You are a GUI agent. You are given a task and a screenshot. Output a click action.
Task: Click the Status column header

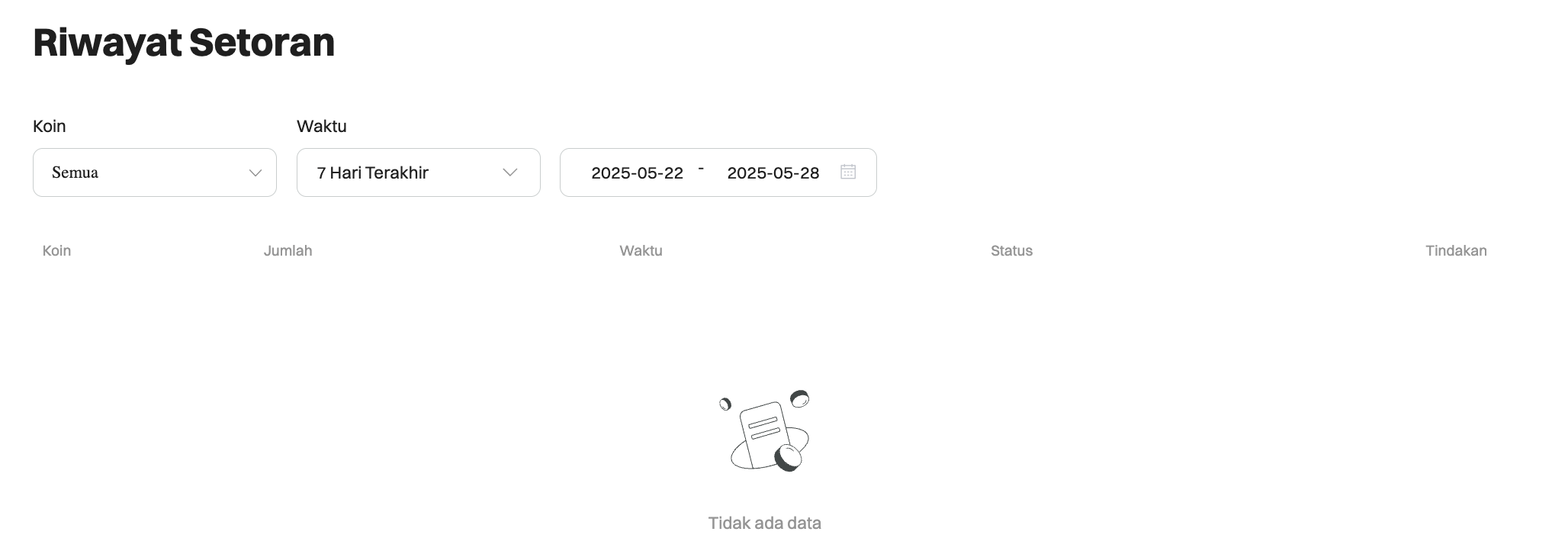coord(1011,251)
